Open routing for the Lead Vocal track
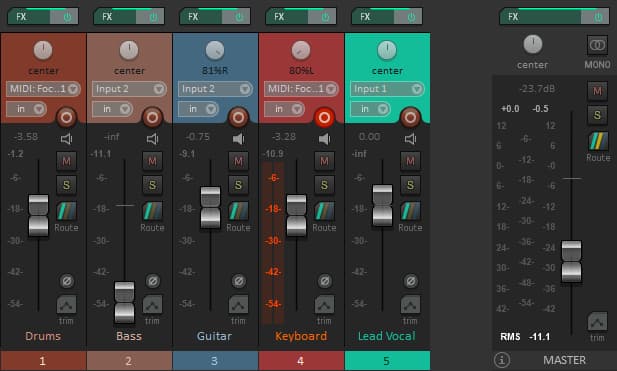 [x=410, y=211]
